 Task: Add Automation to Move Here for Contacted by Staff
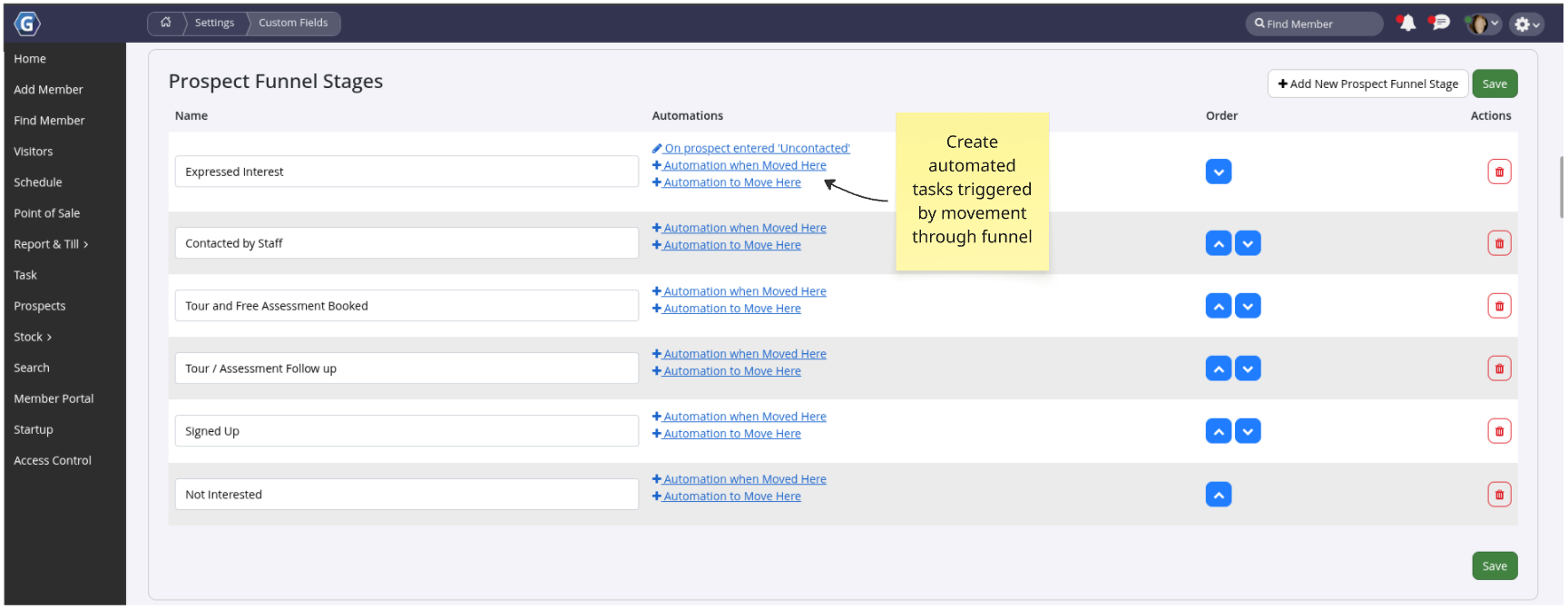pos(727,245)
